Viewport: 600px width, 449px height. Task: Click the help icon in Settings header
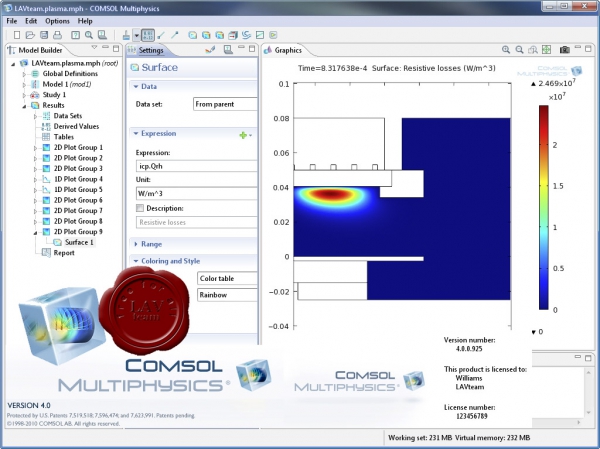coord(228,50)
